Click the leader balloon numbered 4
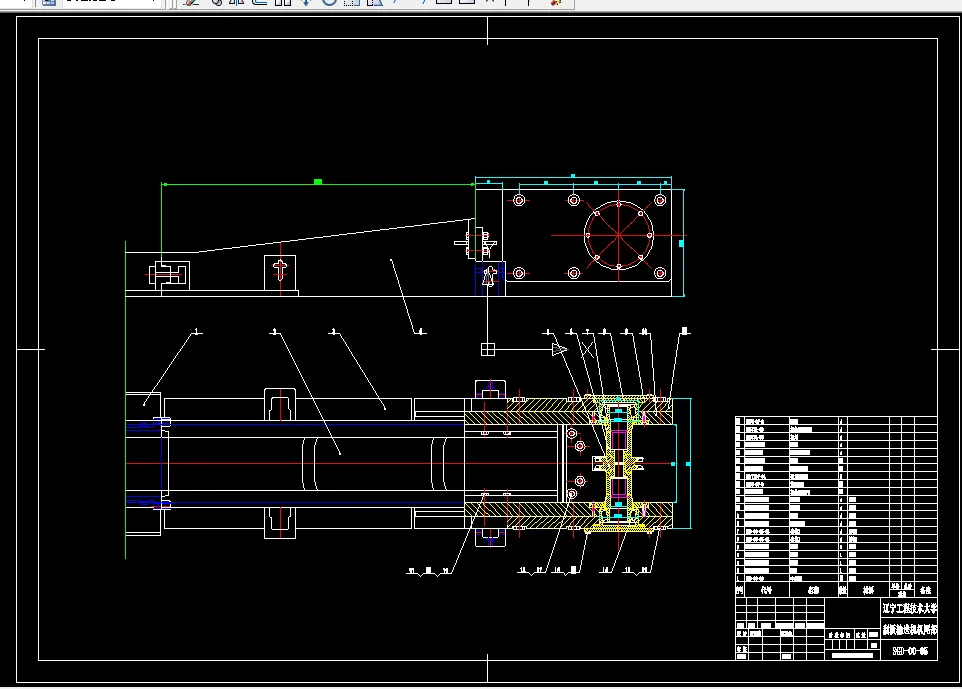 point(420,332)
